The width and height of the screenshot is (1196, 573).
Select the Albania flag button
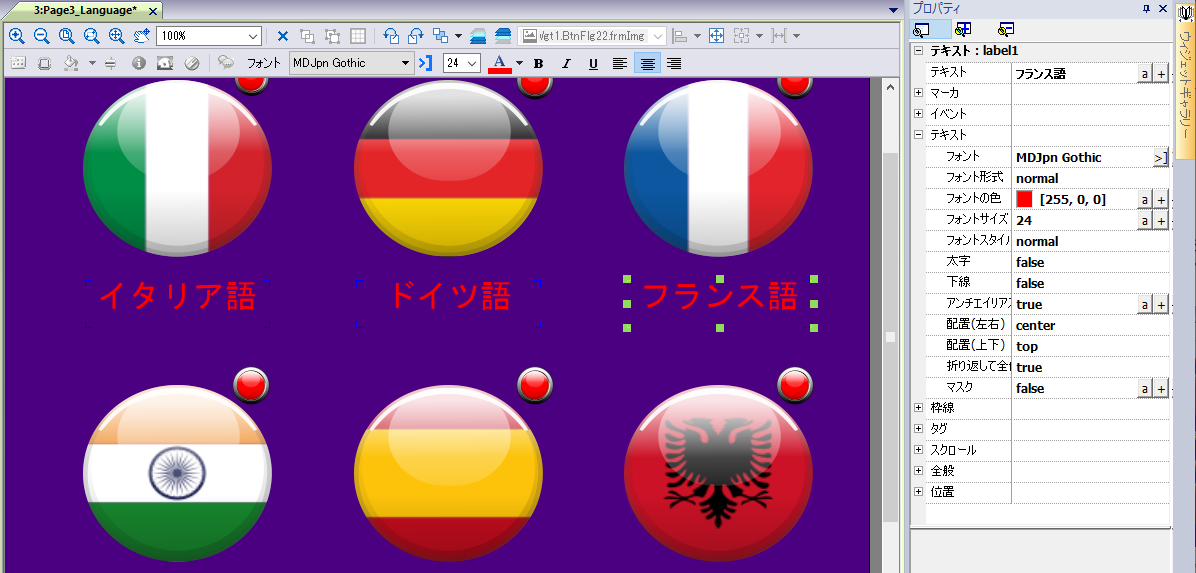point(719,473)
